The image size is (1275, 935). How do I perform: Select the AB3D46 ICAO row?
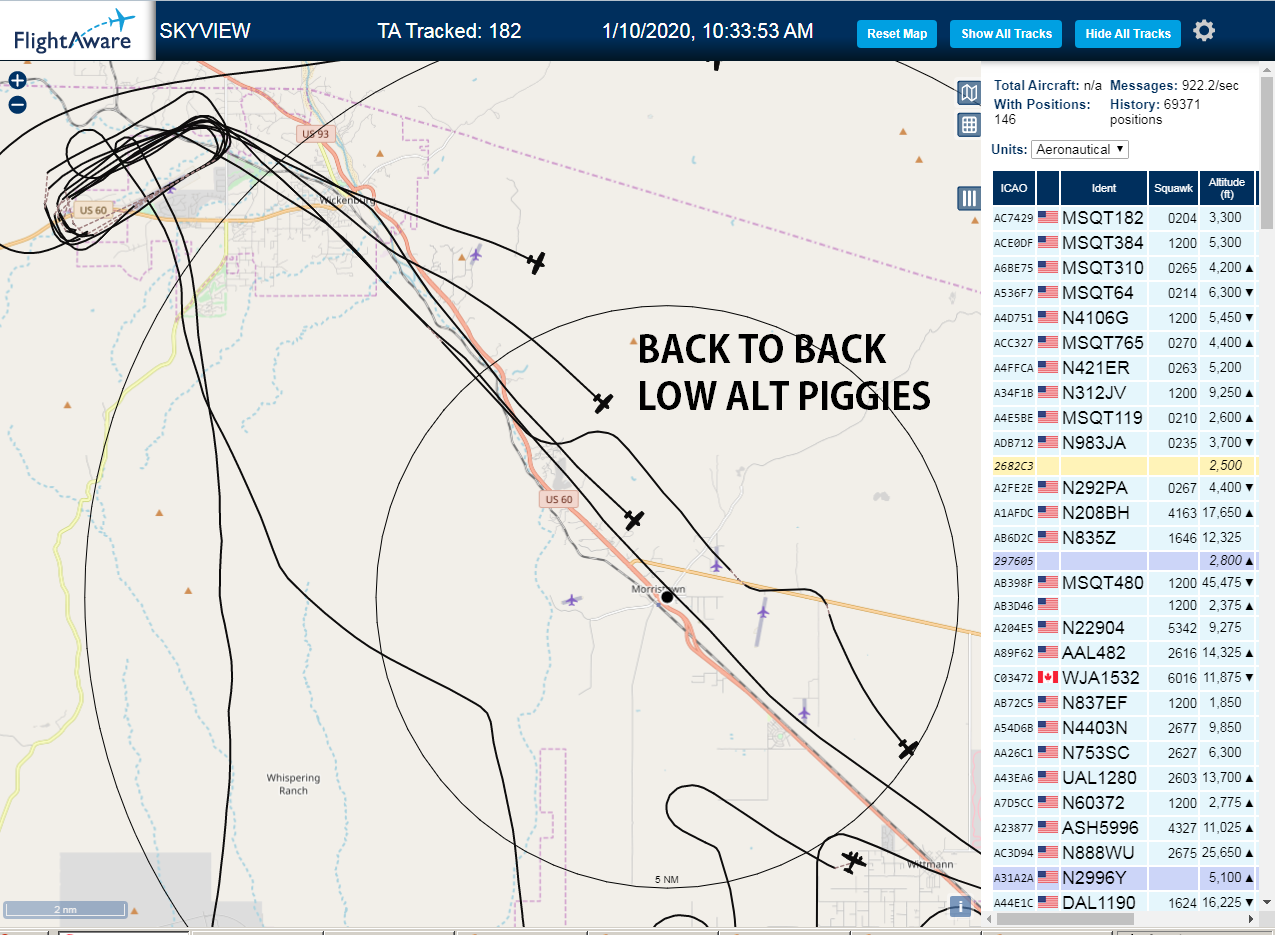pyautogui.click(x=1125, y=605)
